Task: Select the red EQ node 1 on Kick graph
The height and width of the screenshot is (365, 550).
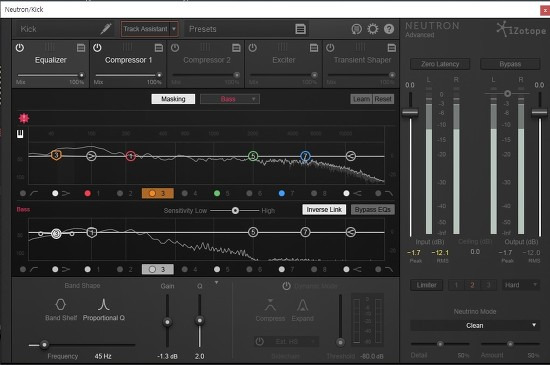Action: pos(131,156)
